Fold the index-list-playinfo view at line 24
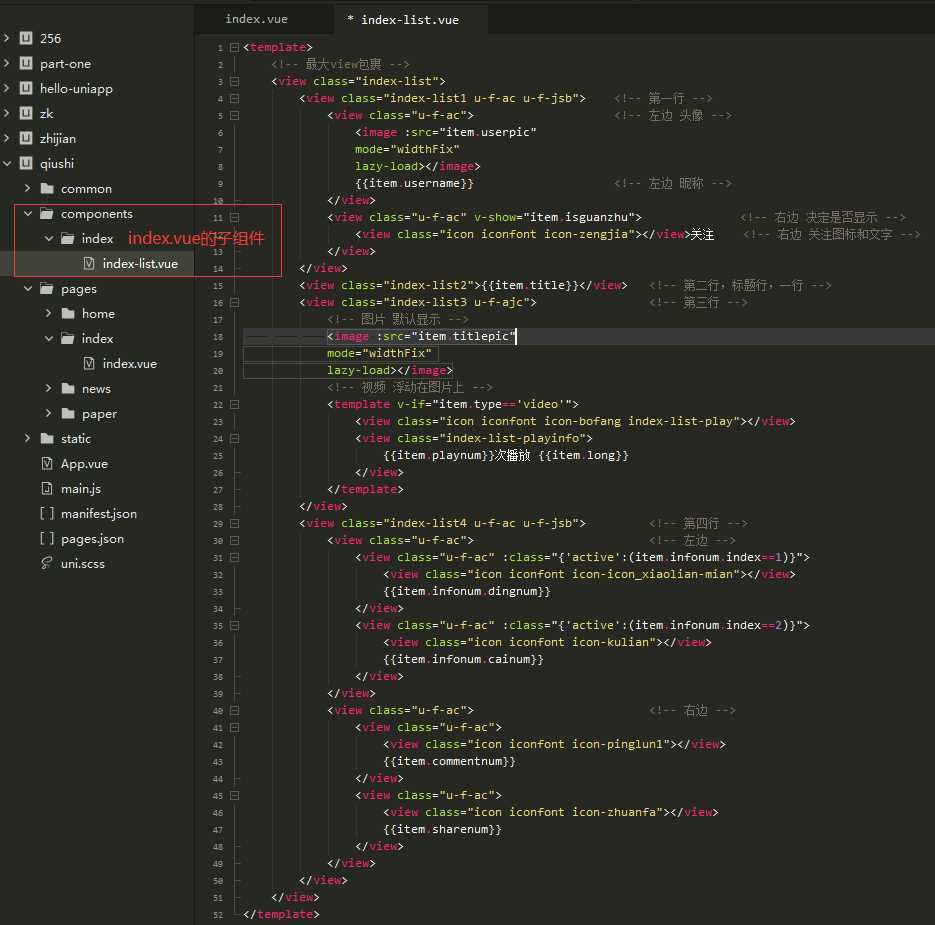Viewport: 935px width, 925px height. point(234,438)
